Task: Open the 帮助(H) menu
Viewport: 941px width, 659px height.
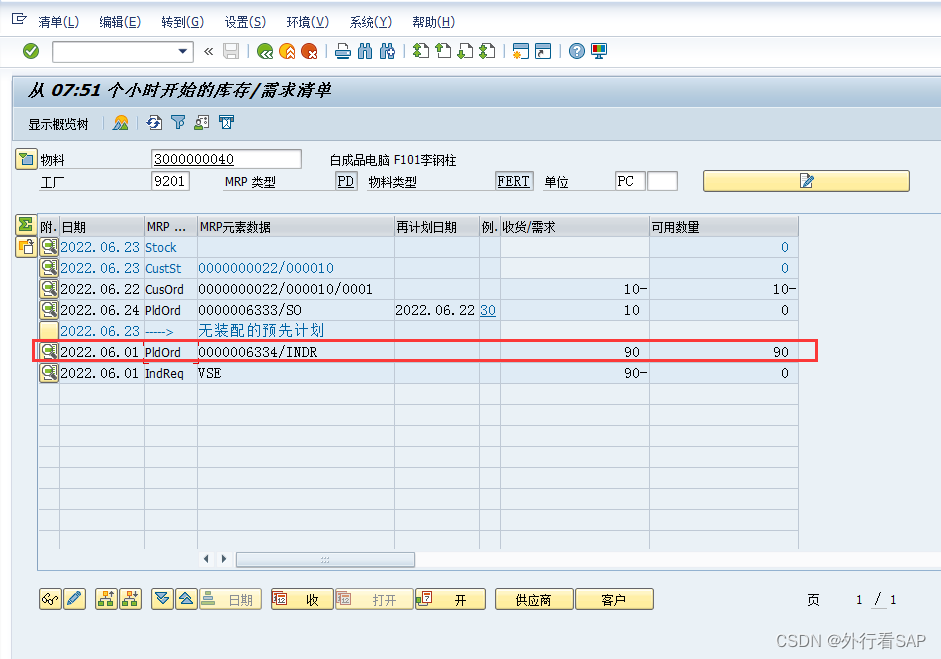Action: click(x=433, y=22)
